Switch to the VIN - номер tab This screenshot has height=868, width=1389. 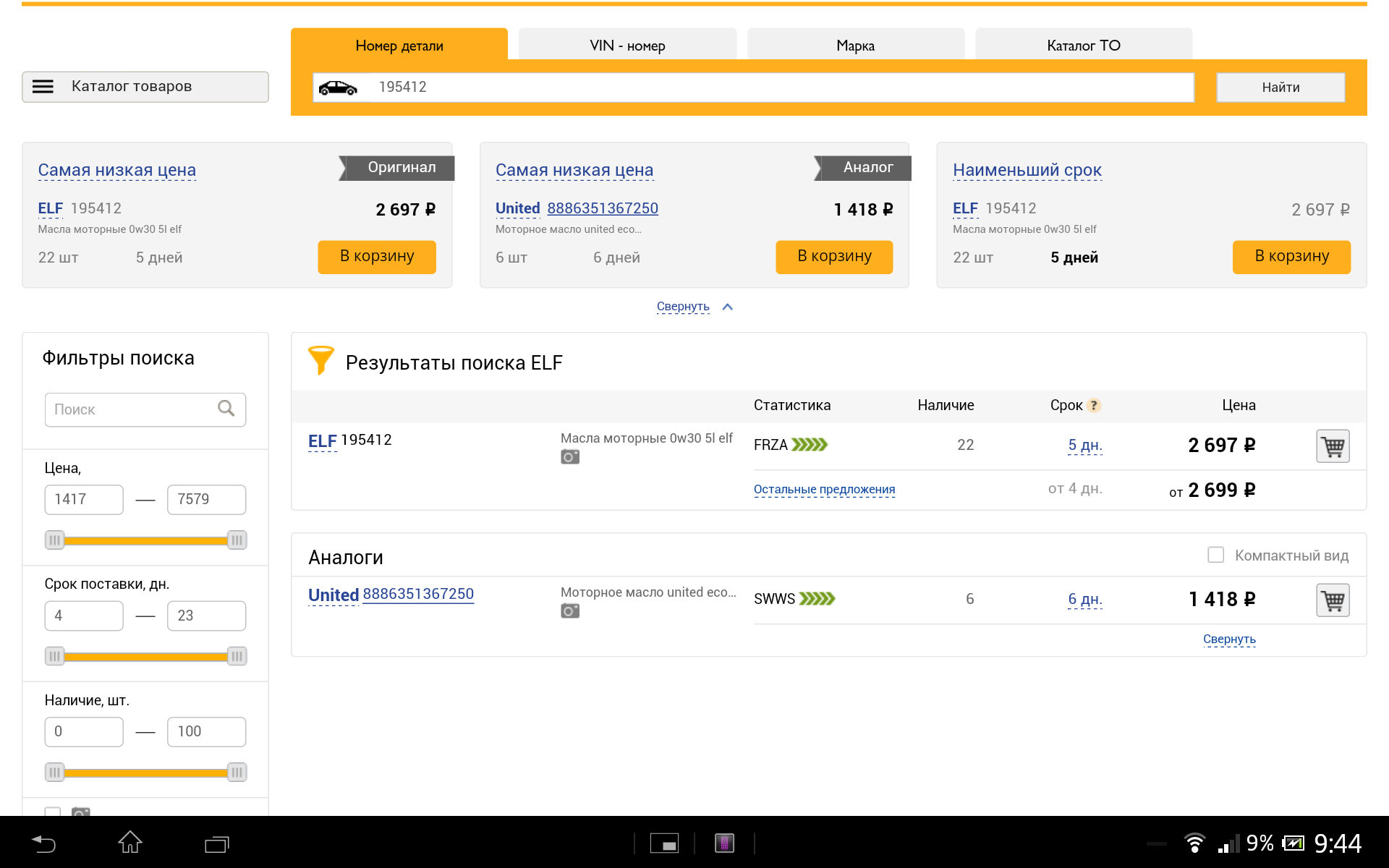[x=627, y=45]
